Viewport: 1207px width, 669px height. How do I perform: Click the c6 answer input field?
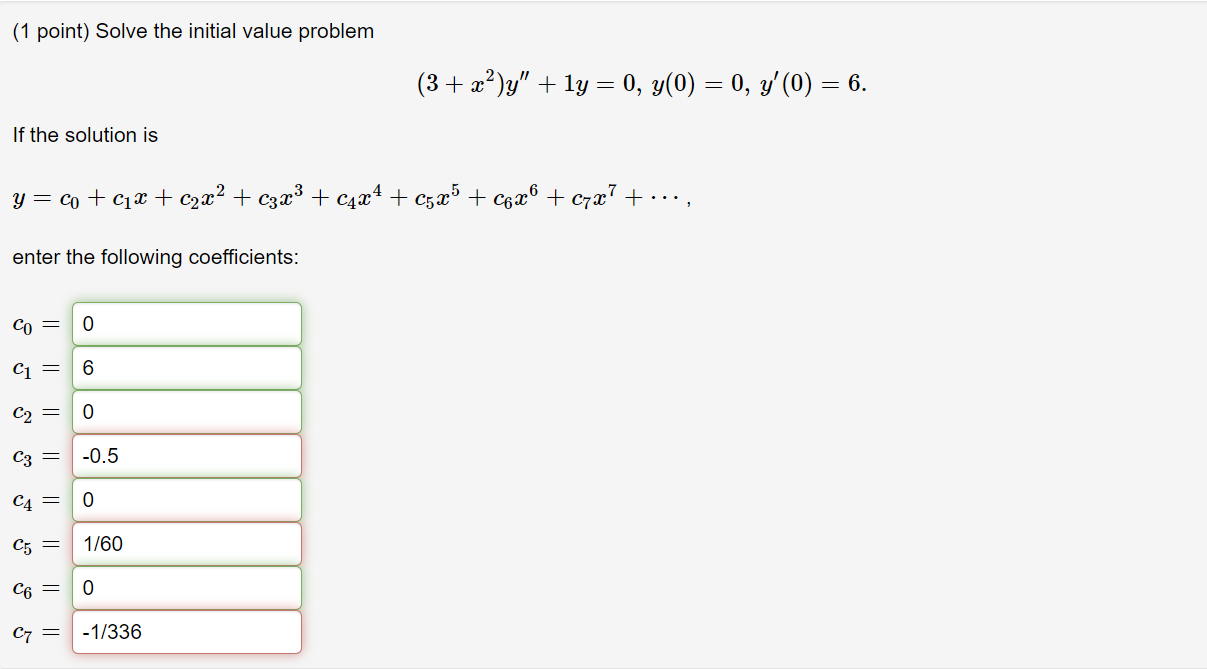[x=186, y=587]
